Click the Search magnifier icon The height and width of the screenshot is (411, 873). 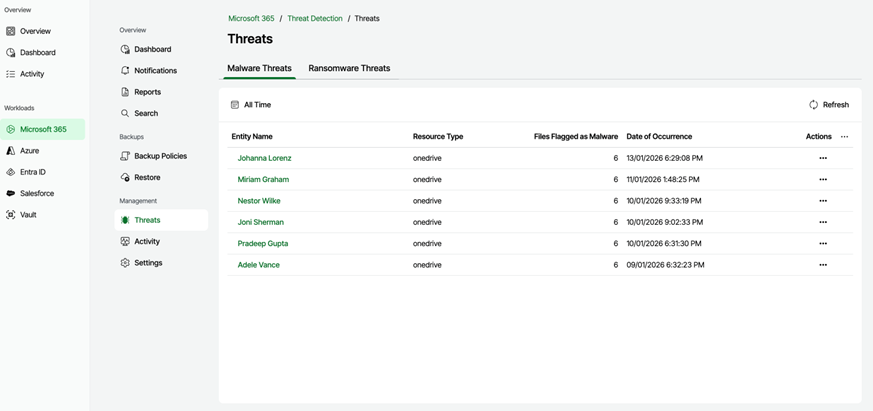[125, 113]
